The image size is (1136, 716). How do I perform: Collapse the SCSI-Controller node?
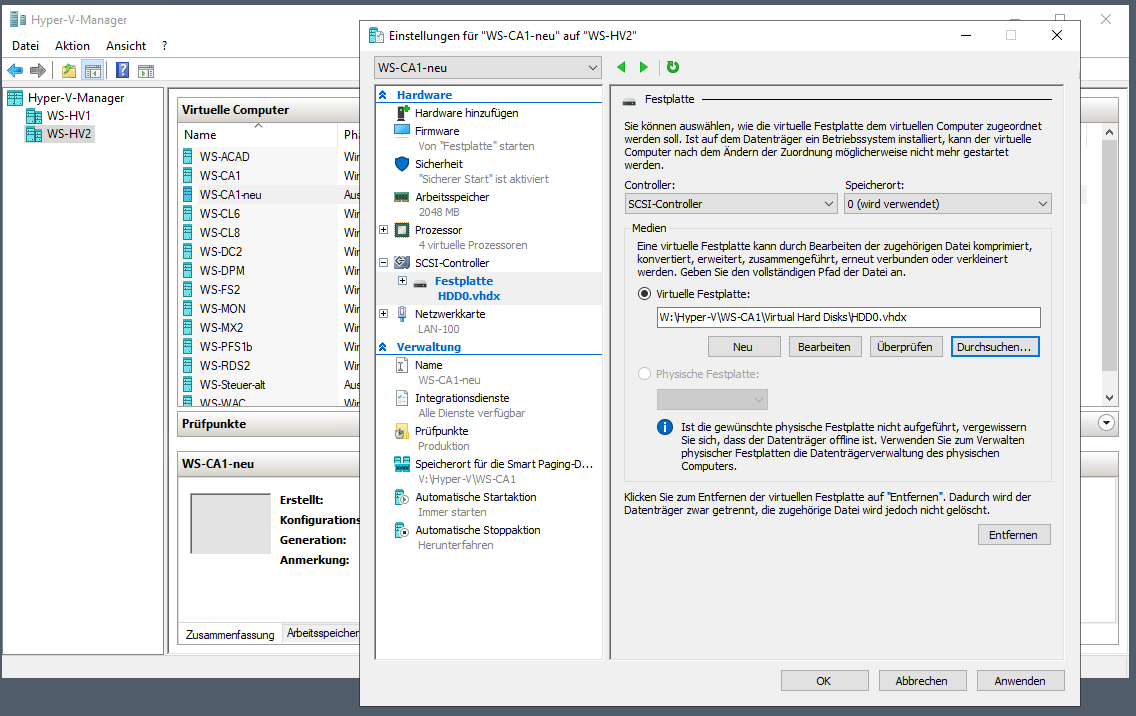[384, 262]
